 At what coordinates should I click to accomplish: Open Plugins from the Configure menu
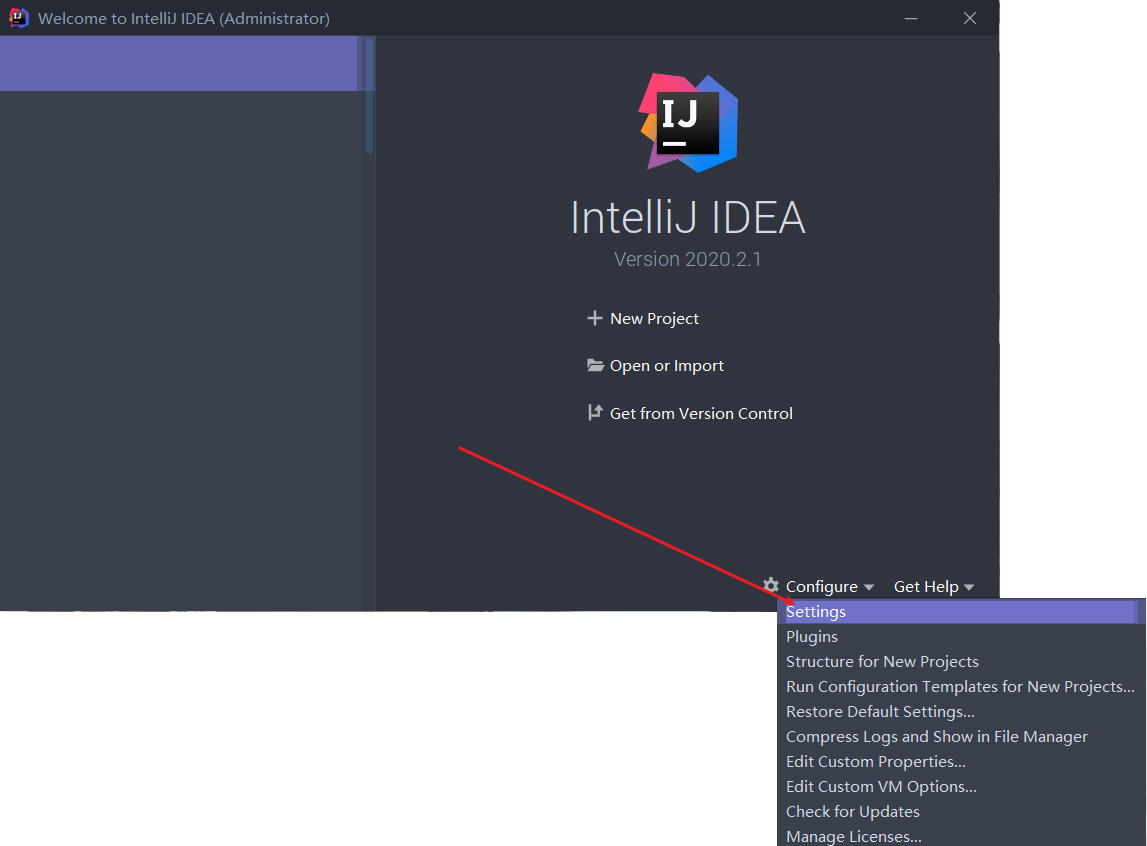click(811, 636)
